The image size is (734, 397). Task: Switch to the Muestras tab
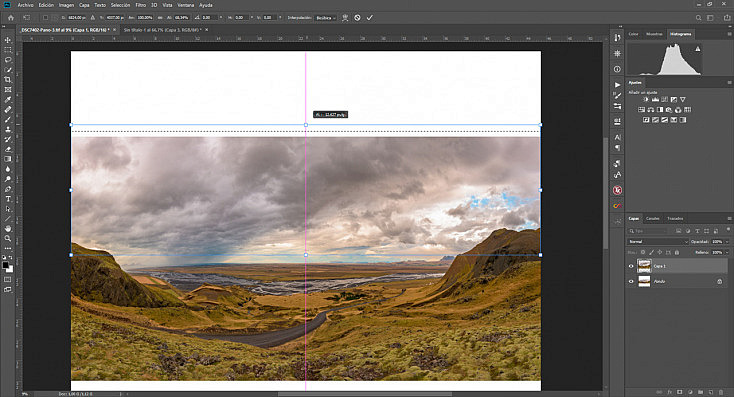(x=654, y=34)
